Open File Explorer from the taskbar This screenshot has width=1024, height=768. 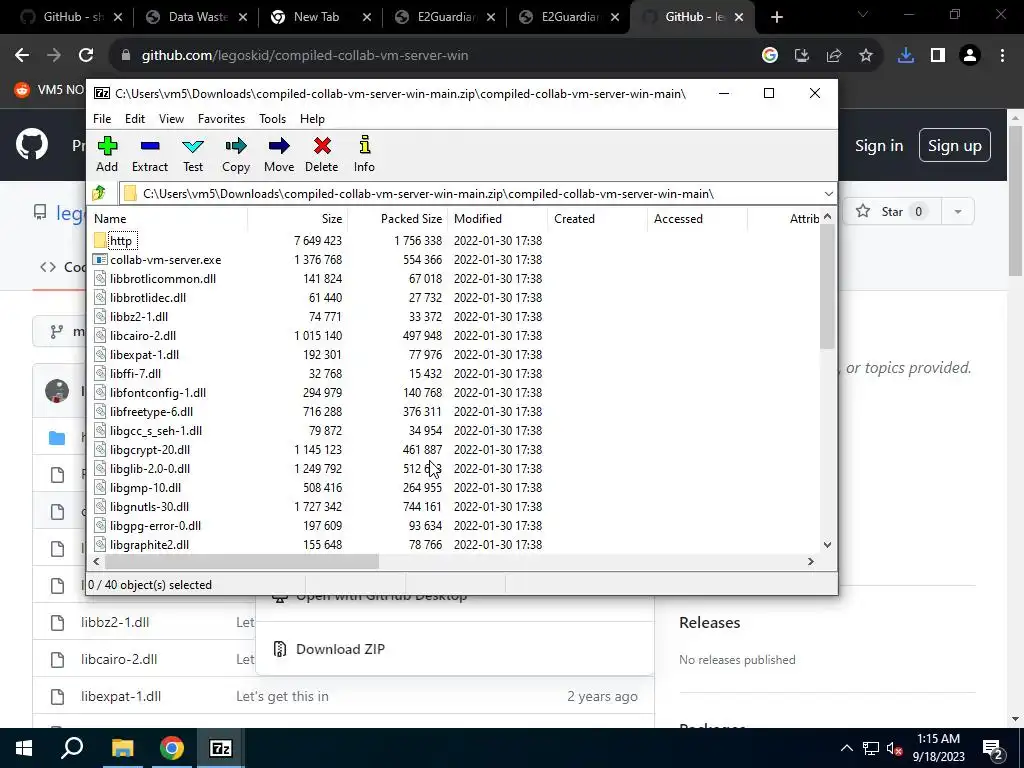[x=122, y=748]
